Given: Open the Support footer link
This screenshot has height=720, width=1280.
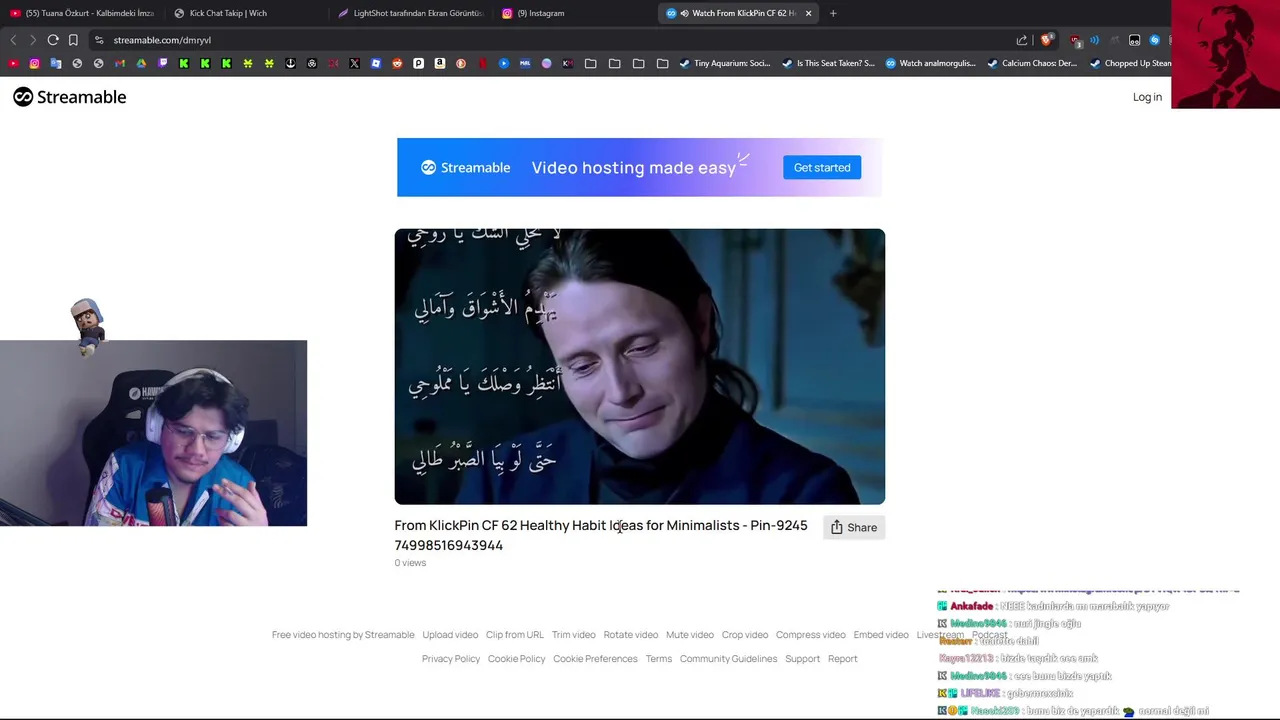Looking at the screenshot, I should 802,659.
